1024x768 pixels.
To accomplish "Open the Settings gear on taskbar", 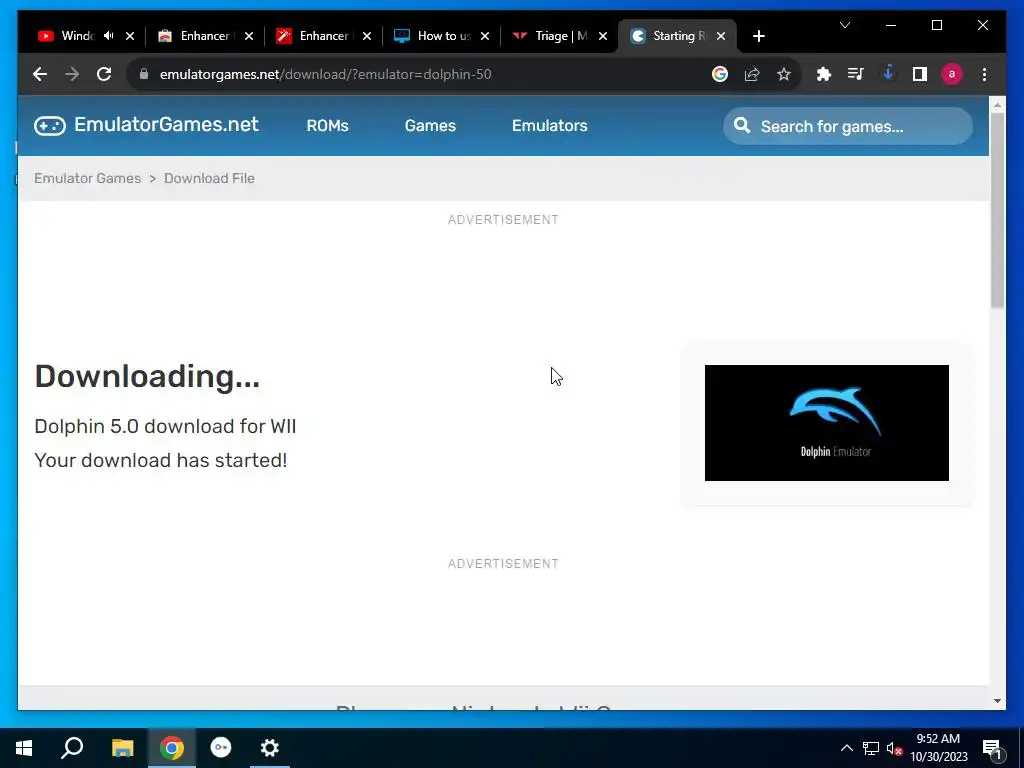I will tap(270, 748).
